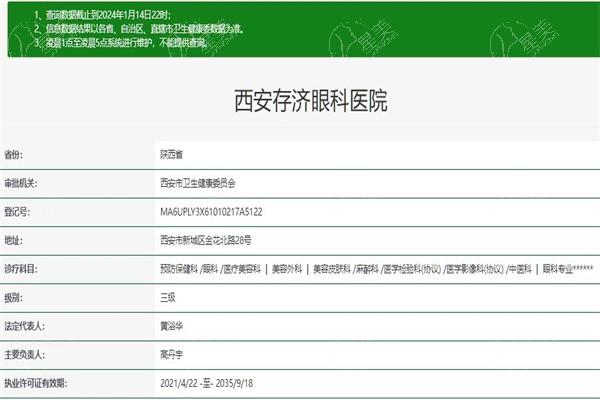Image resolution: width=600 pixels, height=400 pixels.
Task: Click the 主要负责人 row label
Action: (24, 355)
